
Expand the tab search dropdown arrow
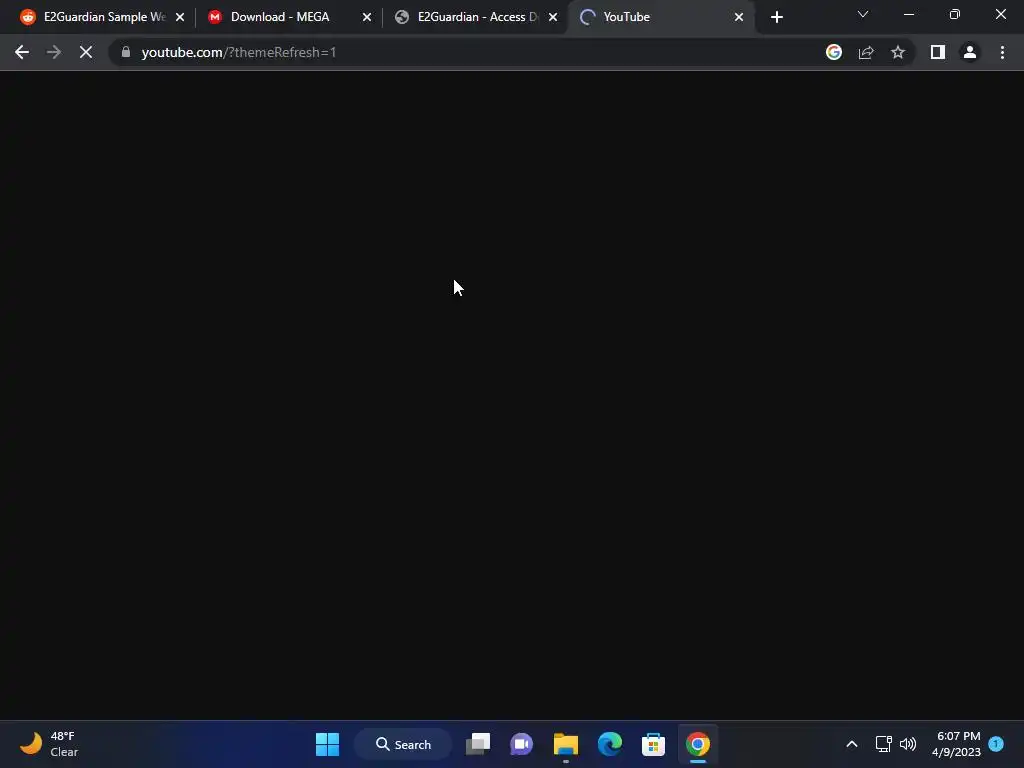(x=863, y=14)
